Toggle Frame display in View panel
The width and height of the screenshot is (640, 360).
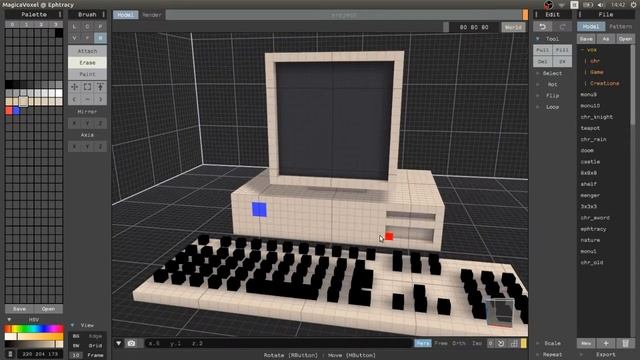click(x=95, y=355)
